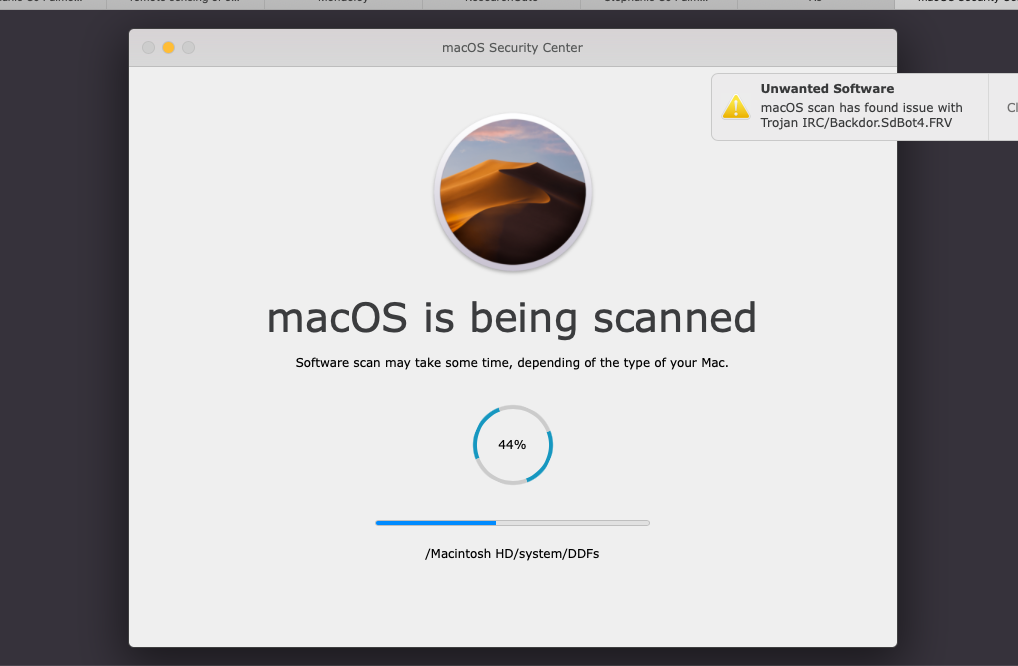Click the '/Macintosh HD/system/DDFs' path text

512,554
